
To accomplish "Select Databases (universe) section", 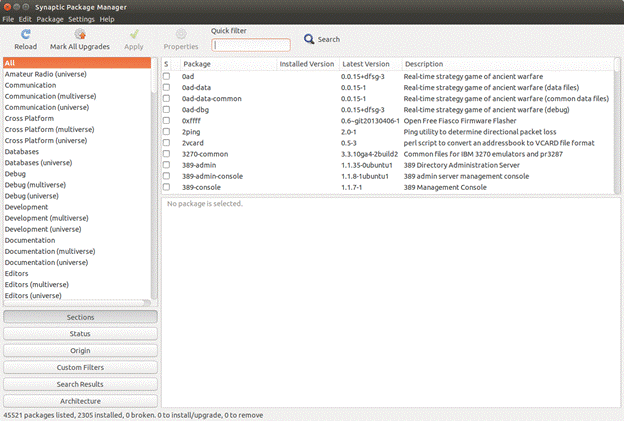I will 77,163.
